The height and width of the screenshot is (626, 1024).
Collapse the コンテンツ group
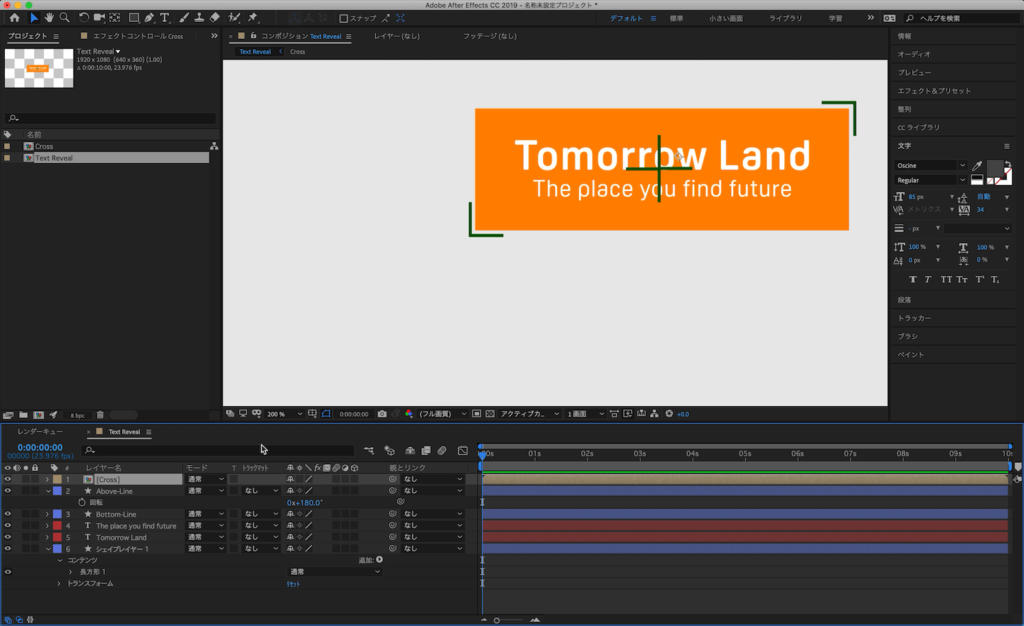pyautogui.click(x=59, y=560)
